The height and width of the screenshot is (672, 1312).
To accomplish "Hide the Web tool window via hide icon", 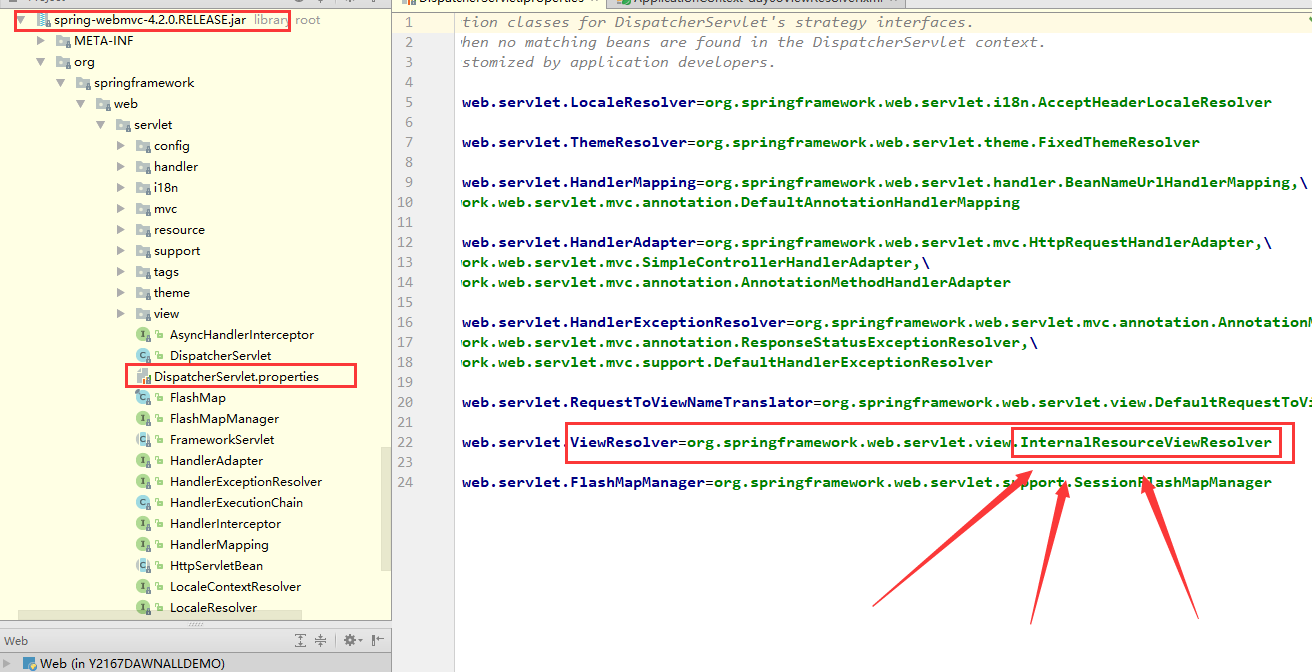I will pyautogui.click(x=376, y=640).
